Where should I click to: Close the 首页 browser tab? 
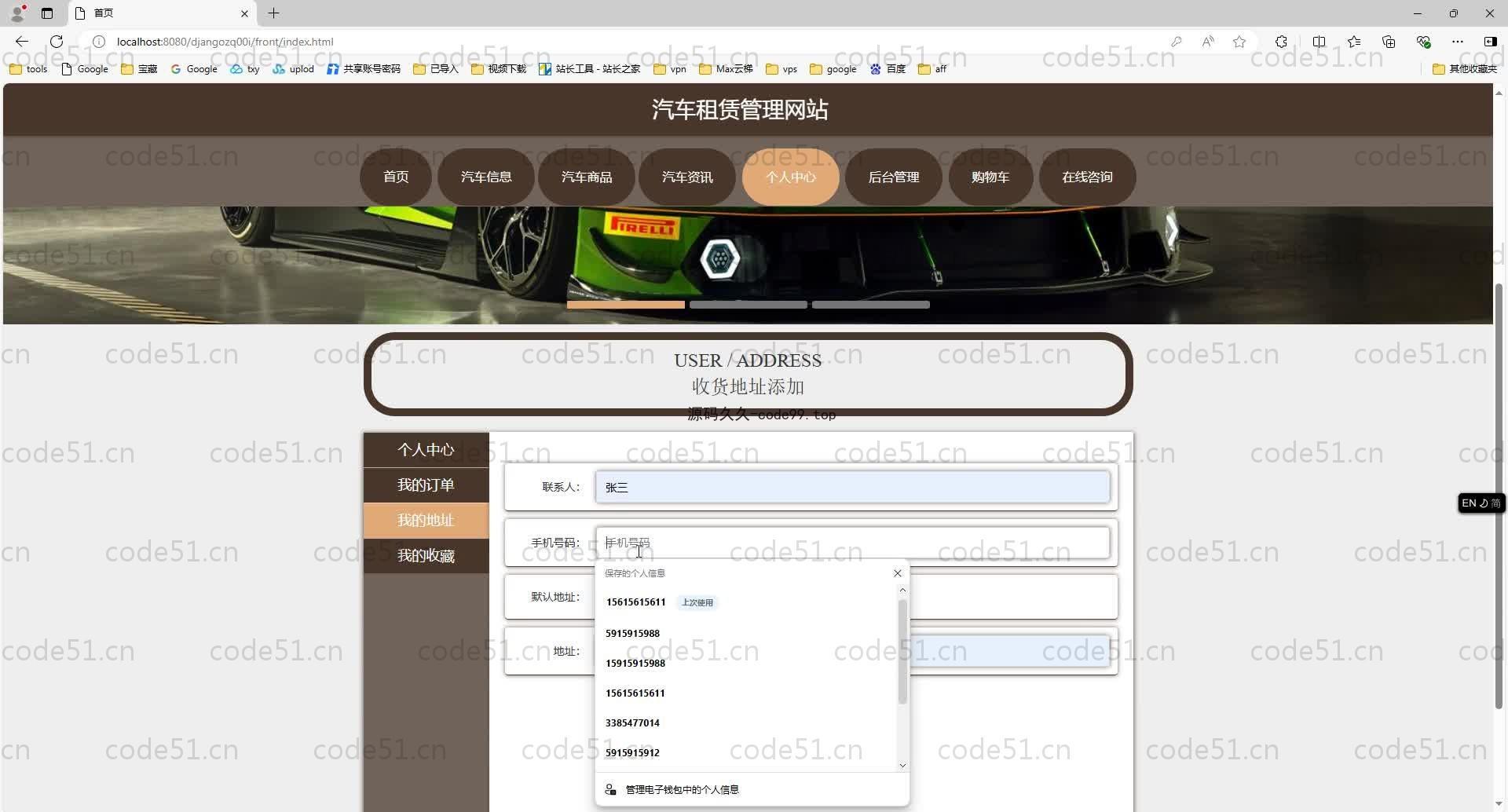click(x=243, y=13)
